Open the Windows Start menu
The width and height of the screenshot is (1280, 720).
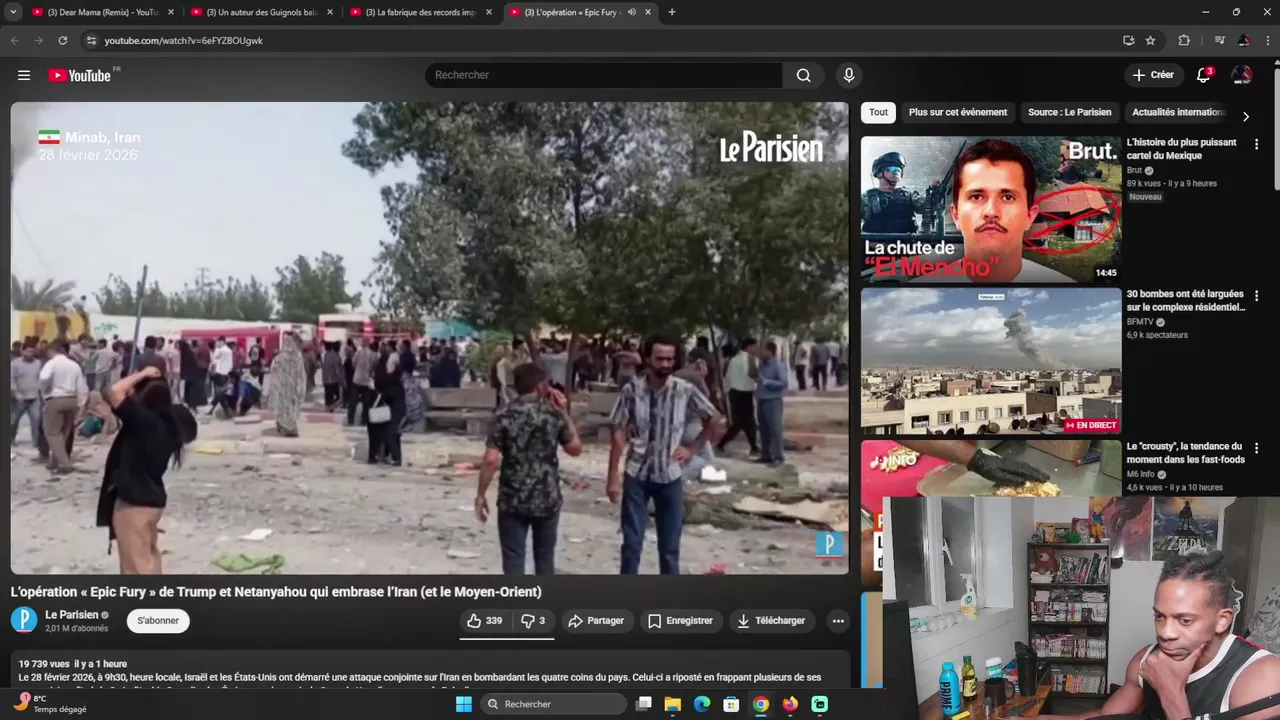coord(463,704)
